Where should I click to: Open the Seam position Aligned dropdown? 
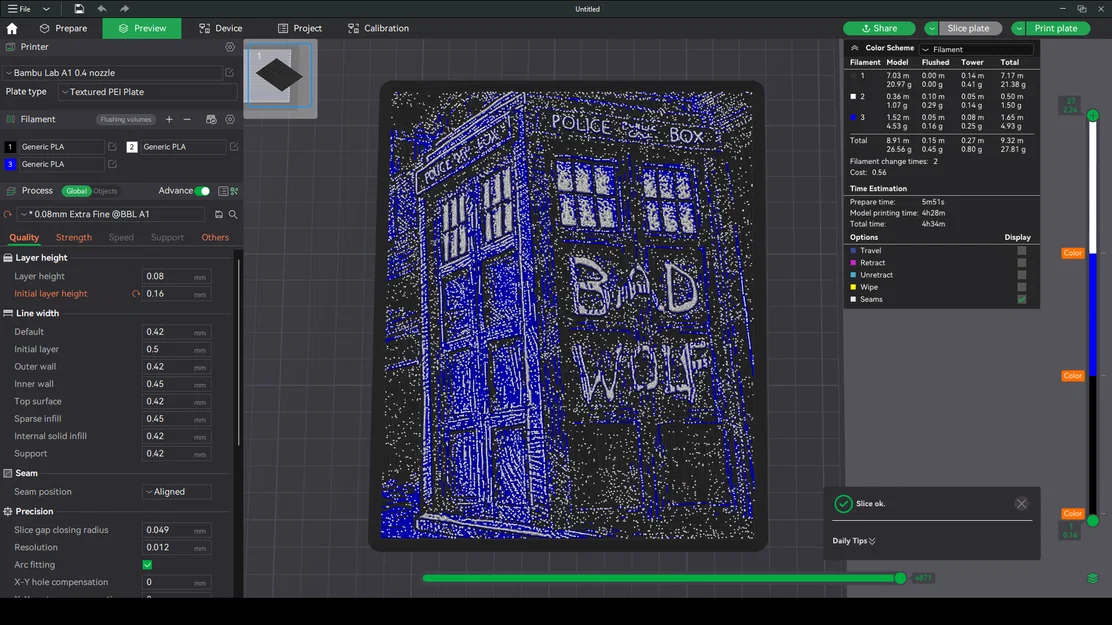coord(176,492)
